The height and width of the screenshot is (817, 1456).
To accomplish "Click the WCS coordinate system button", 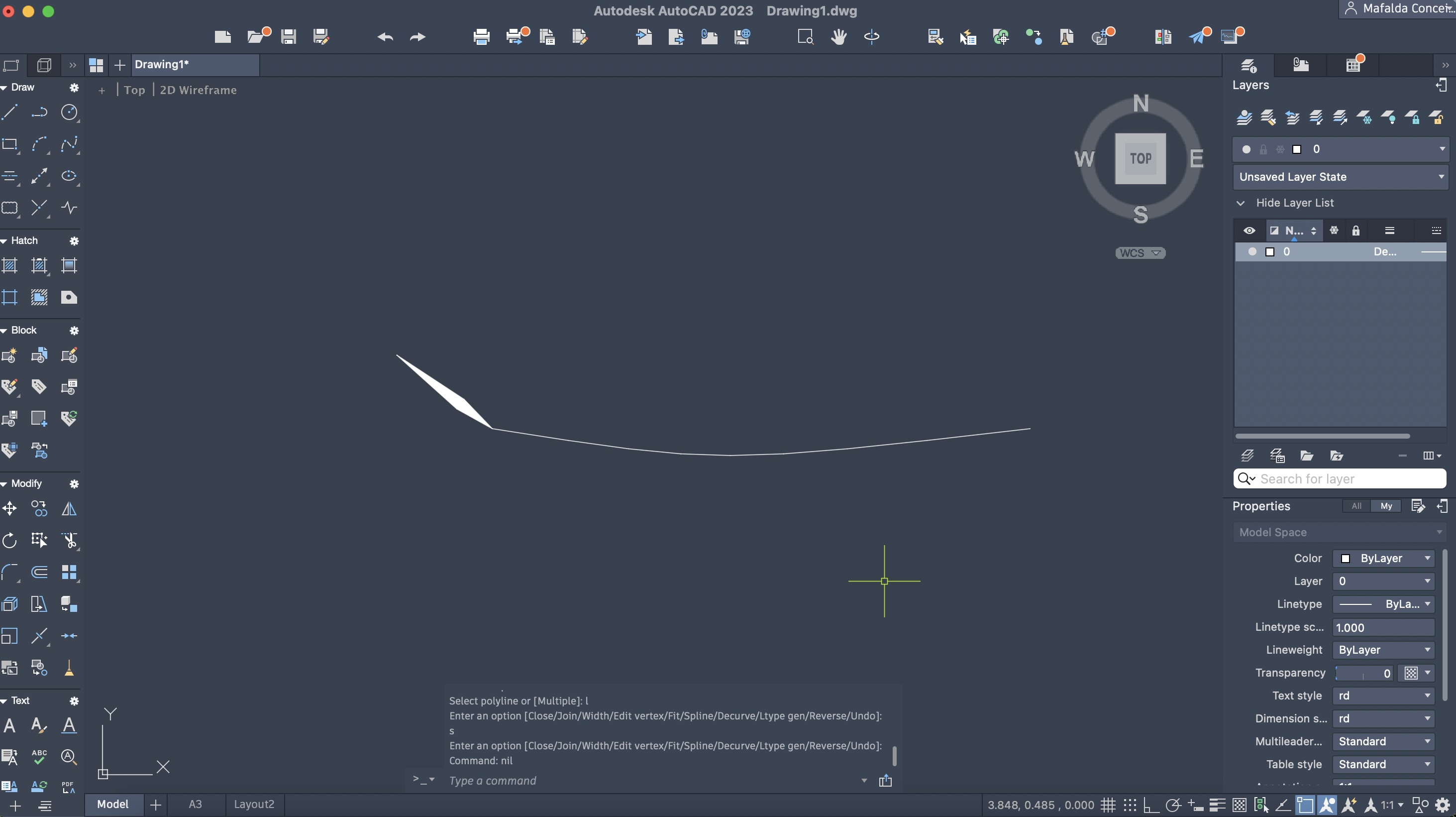I will click(x=1140, y=253).
